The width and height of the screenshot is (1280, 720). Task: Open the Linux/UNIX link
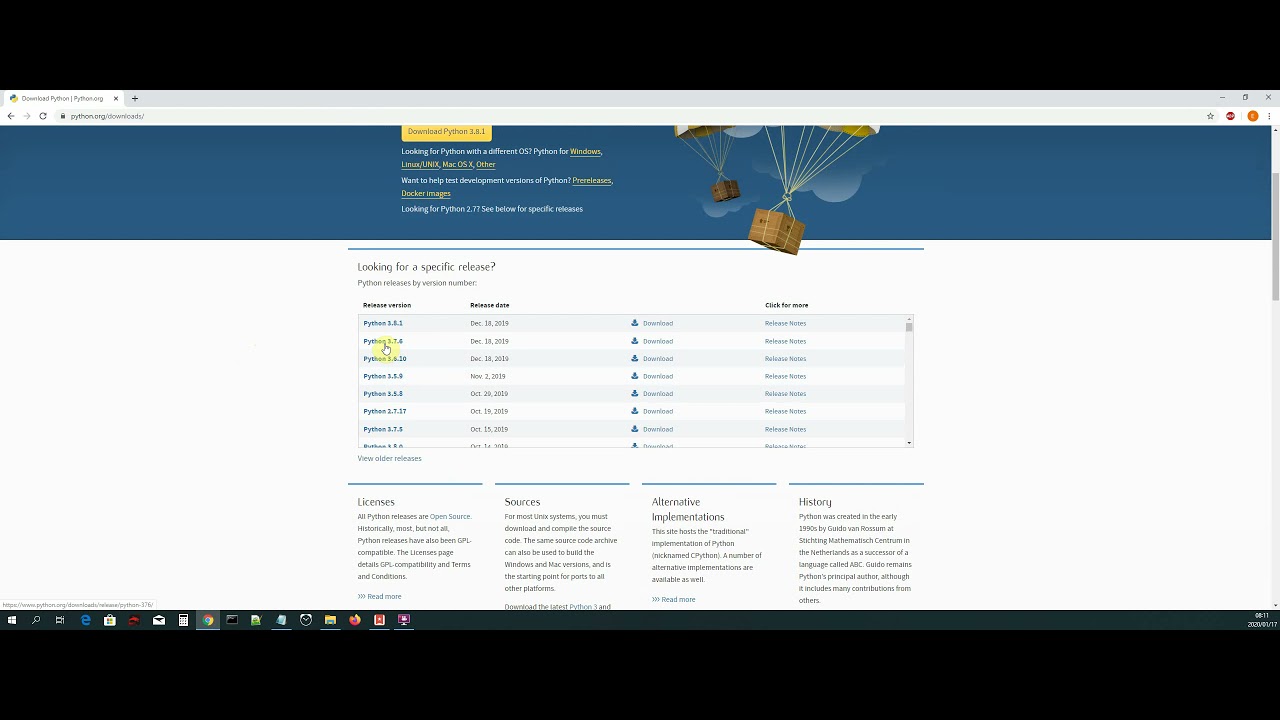click(x=420, y=165)
